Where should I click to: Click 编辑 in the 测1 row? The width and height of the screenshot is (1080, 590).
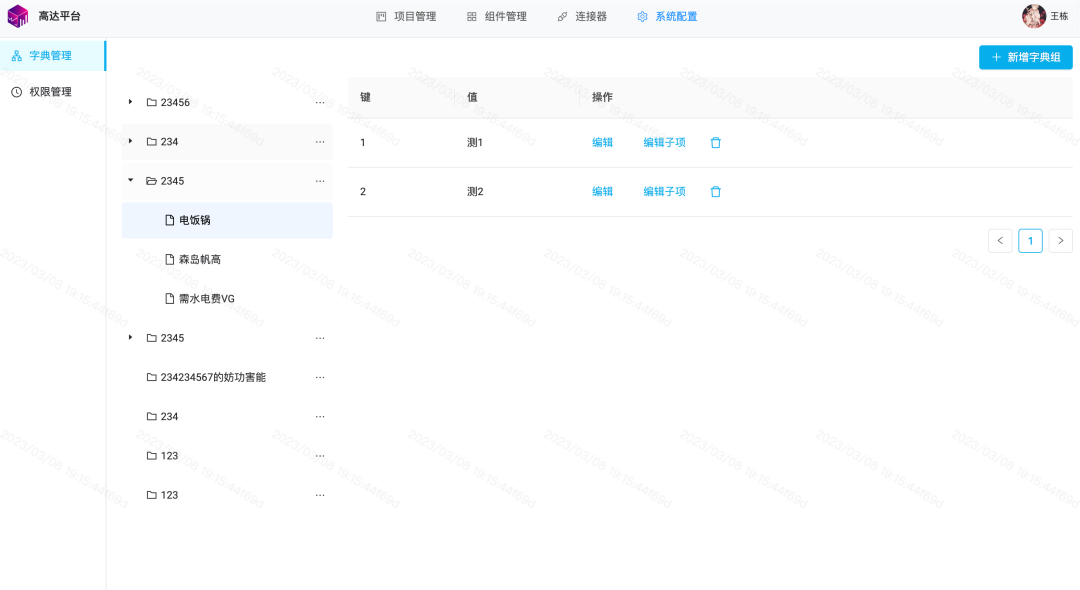coord(603,143)
